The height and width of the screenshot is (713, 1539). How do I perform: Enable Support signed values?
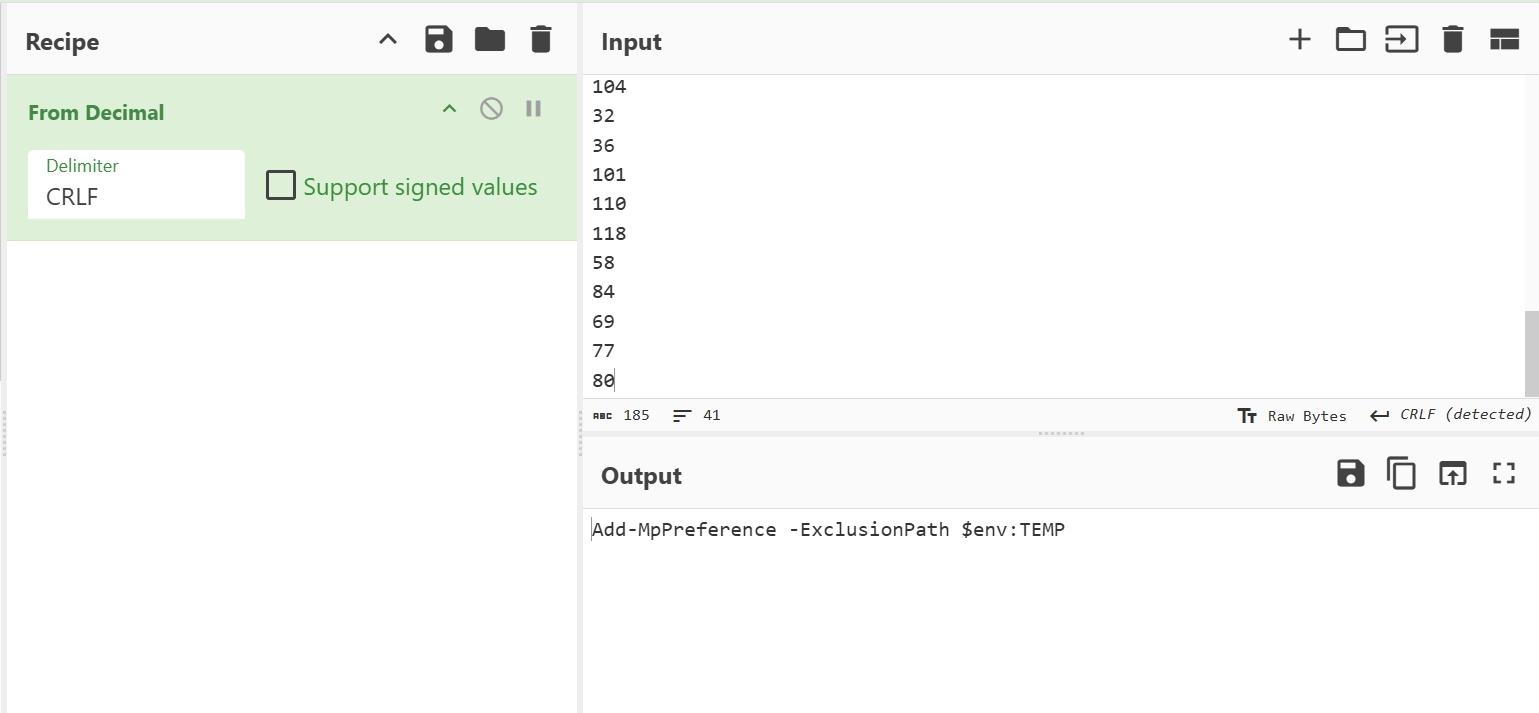(x=280, y=185)
